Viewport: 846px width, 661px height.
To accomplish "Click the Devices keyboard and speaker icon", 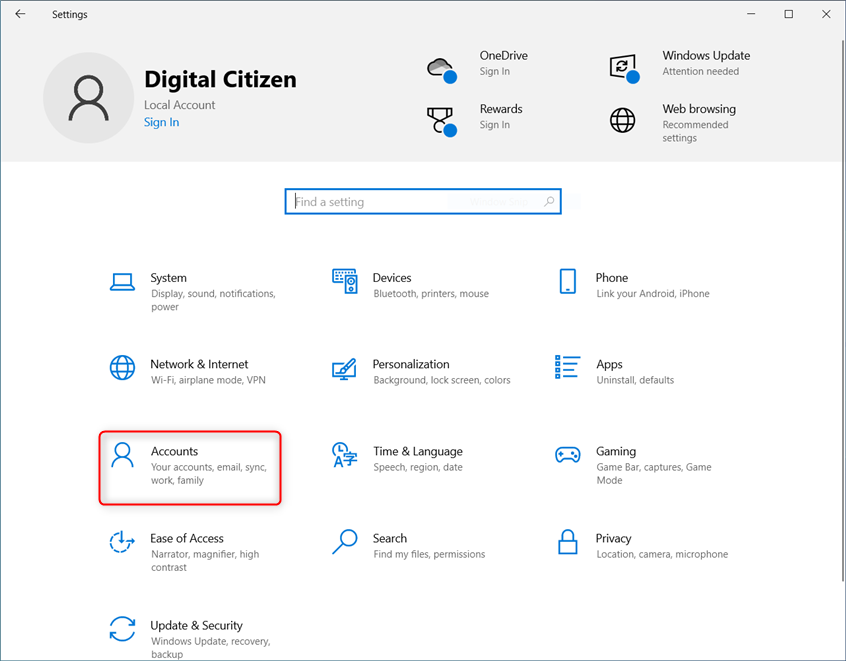I will pos(345,281).
